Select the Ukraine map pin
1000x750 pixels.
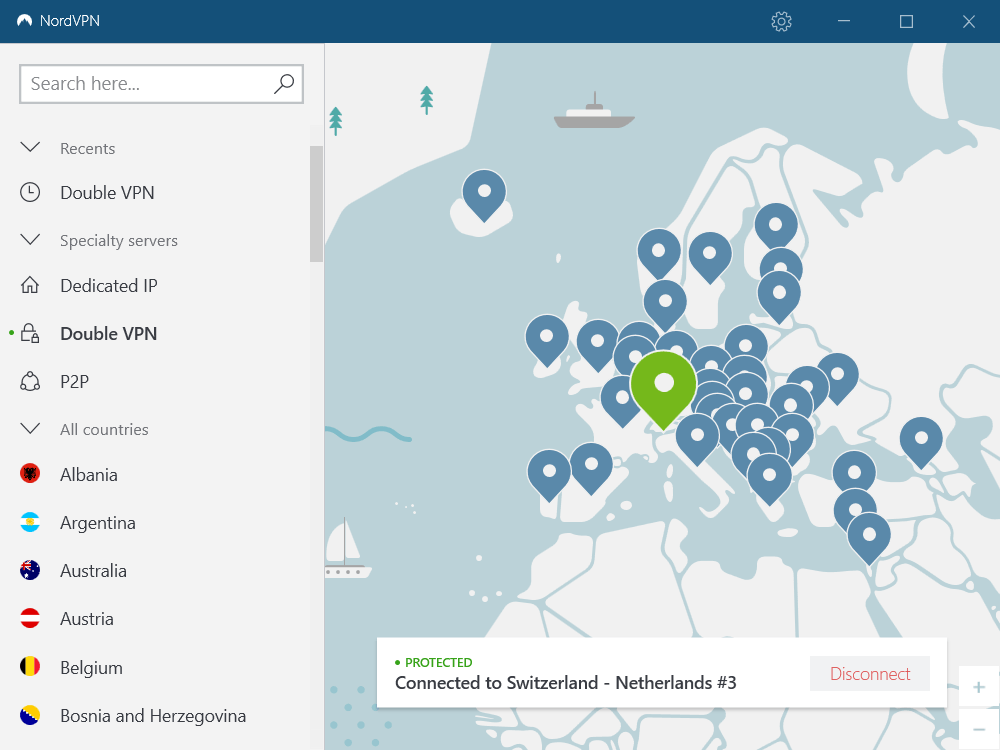pyautogui.click(x=837, y=379)
